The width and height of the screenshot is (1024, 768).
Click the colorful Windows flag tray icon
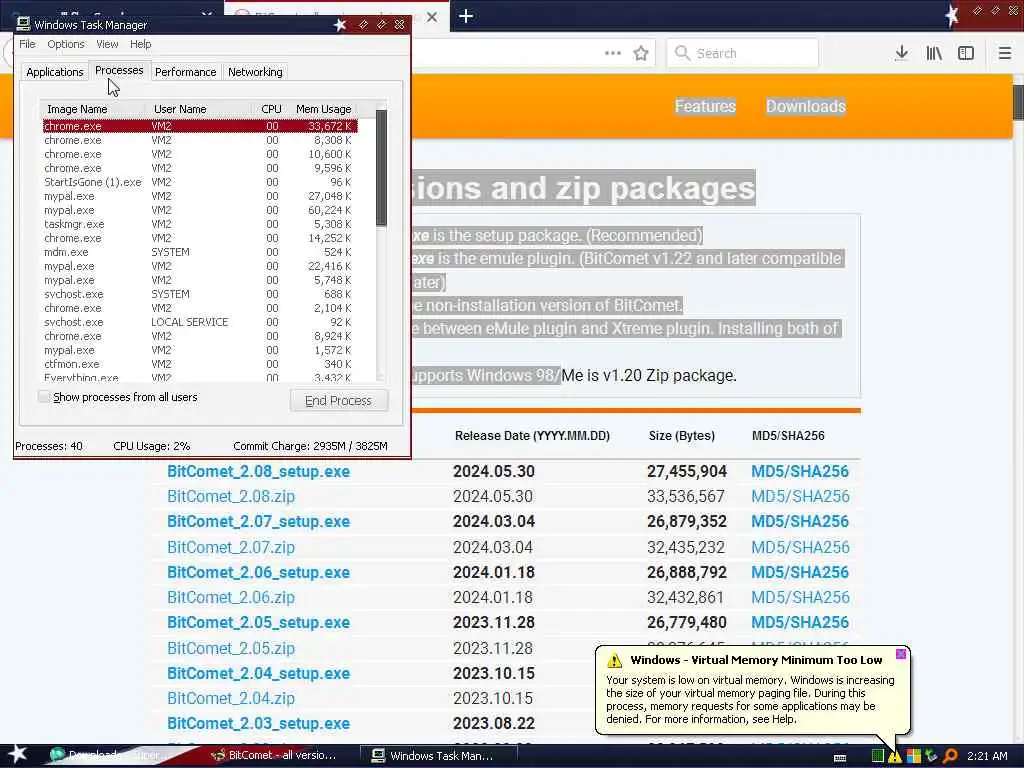914,756
